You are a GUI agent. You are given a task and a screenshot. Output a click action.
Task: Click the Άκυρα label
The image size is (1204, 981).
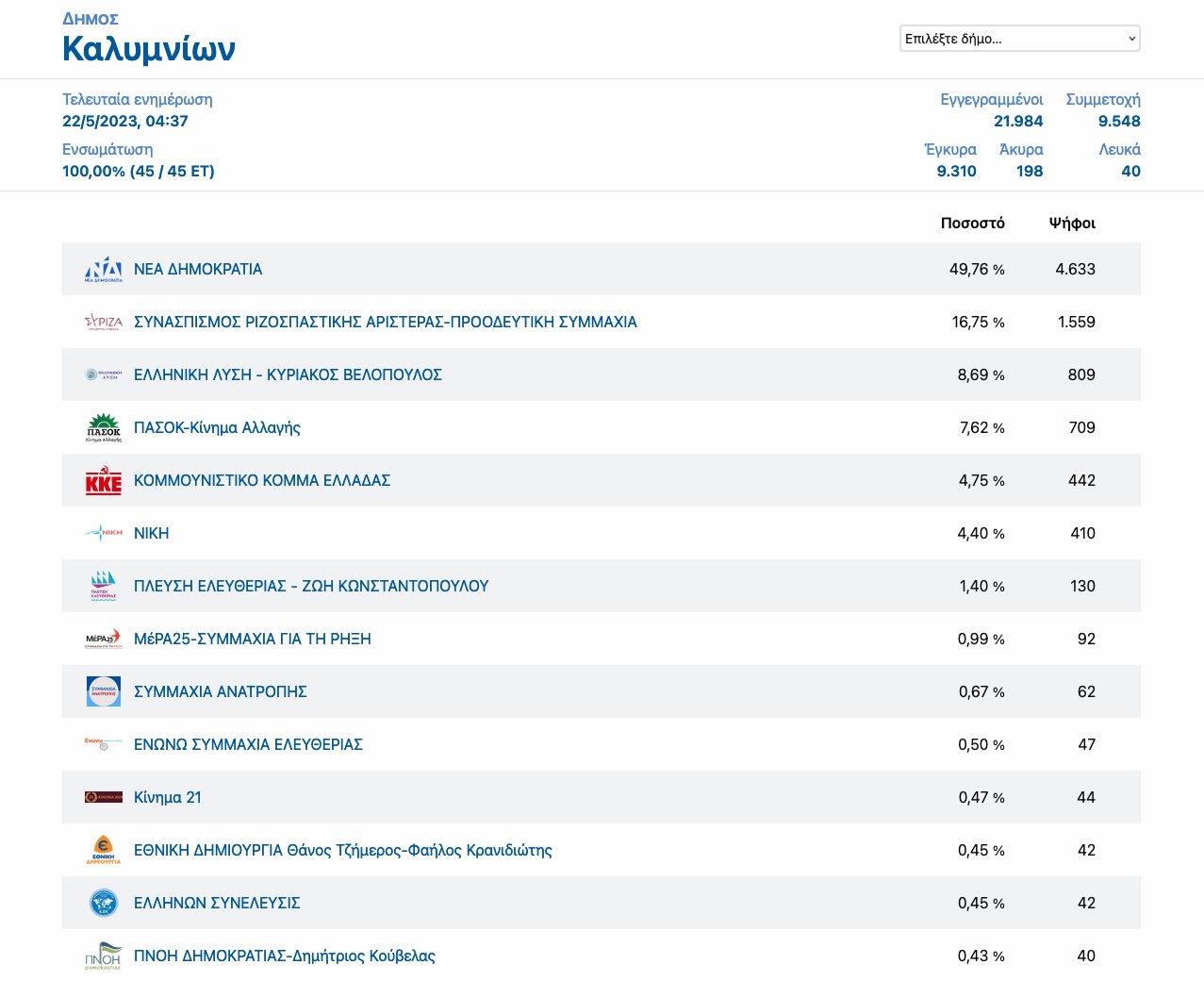pyautogui.click(x=1021, y=149)
